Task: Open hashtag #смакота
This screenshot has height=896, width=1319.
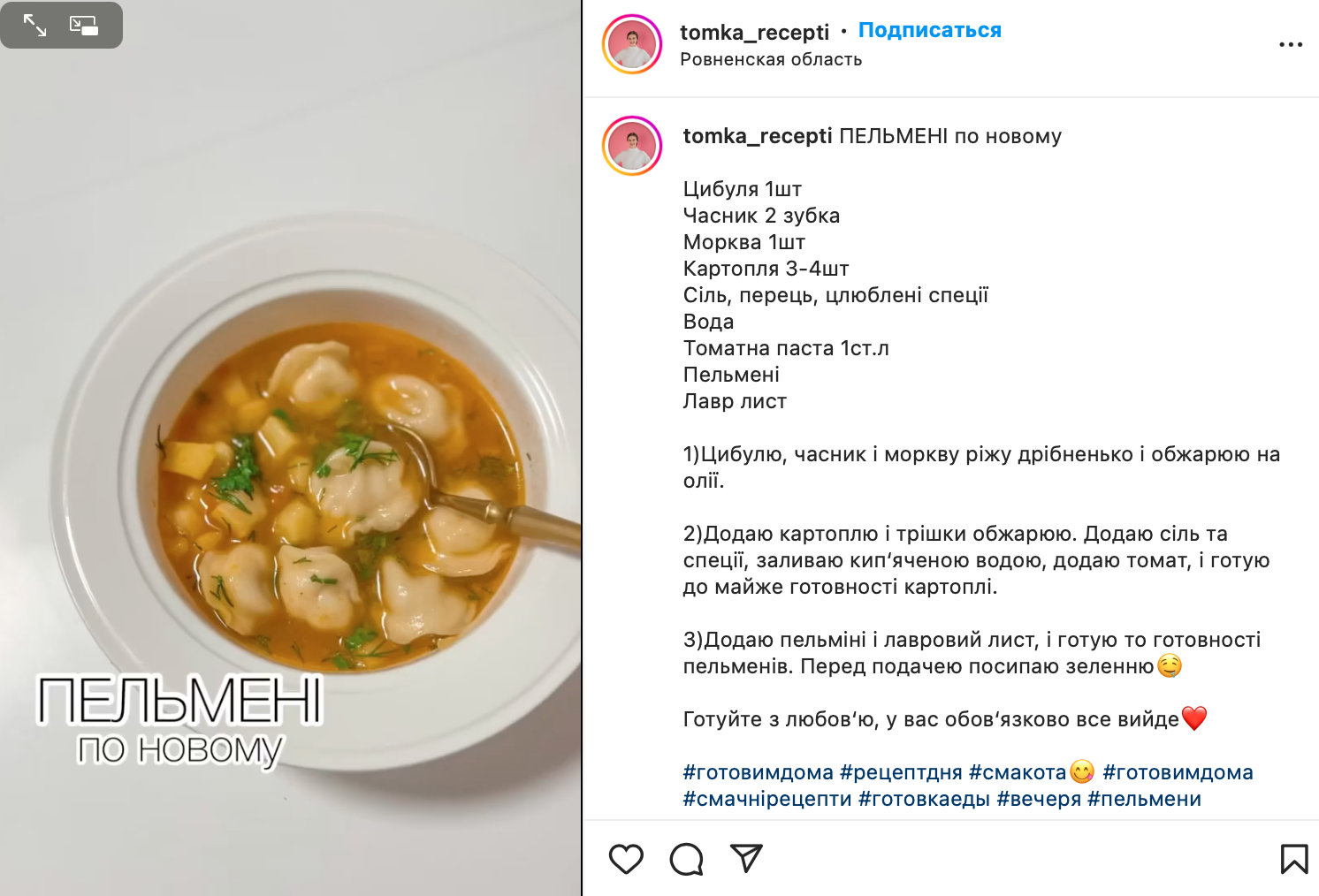Action: tap(1018, 772)
